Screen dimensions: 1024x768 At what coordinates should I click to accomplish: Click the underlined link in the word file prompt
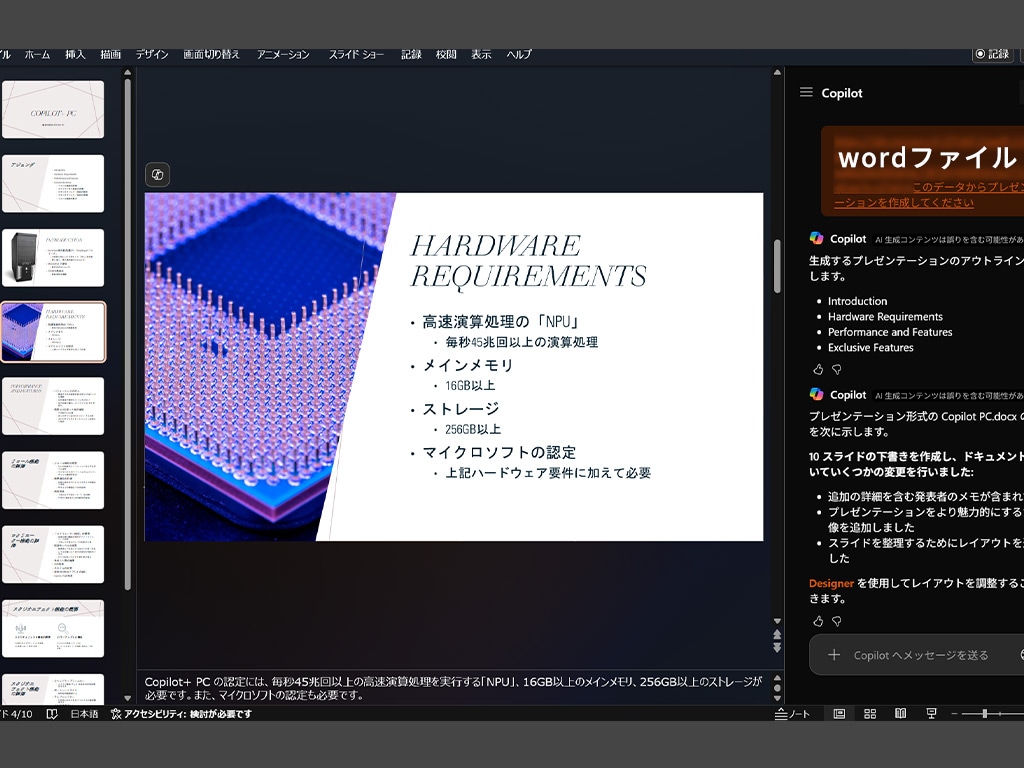coord(929,195)
